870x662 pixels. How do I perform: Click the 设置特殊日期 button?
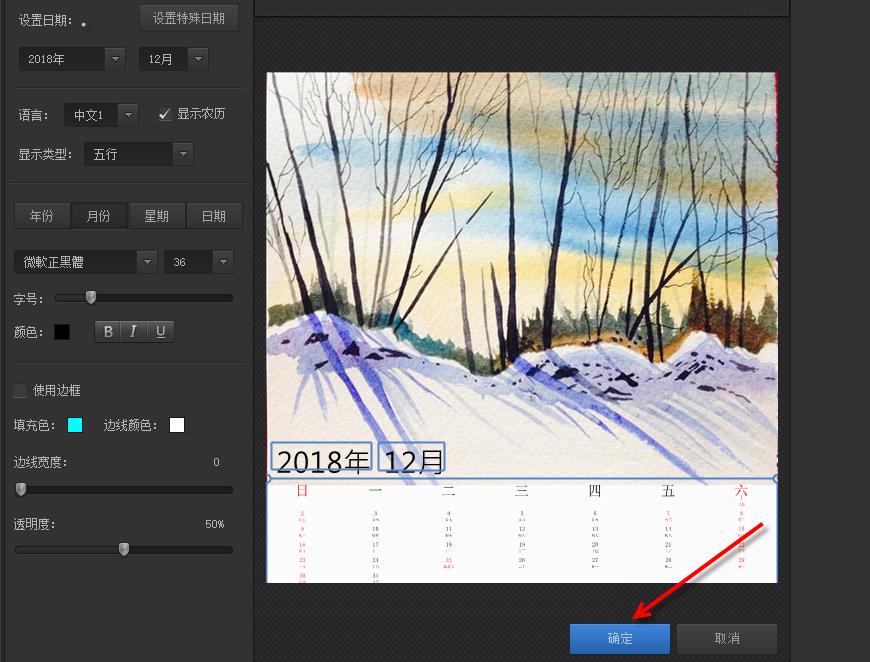tap(189, 18)
